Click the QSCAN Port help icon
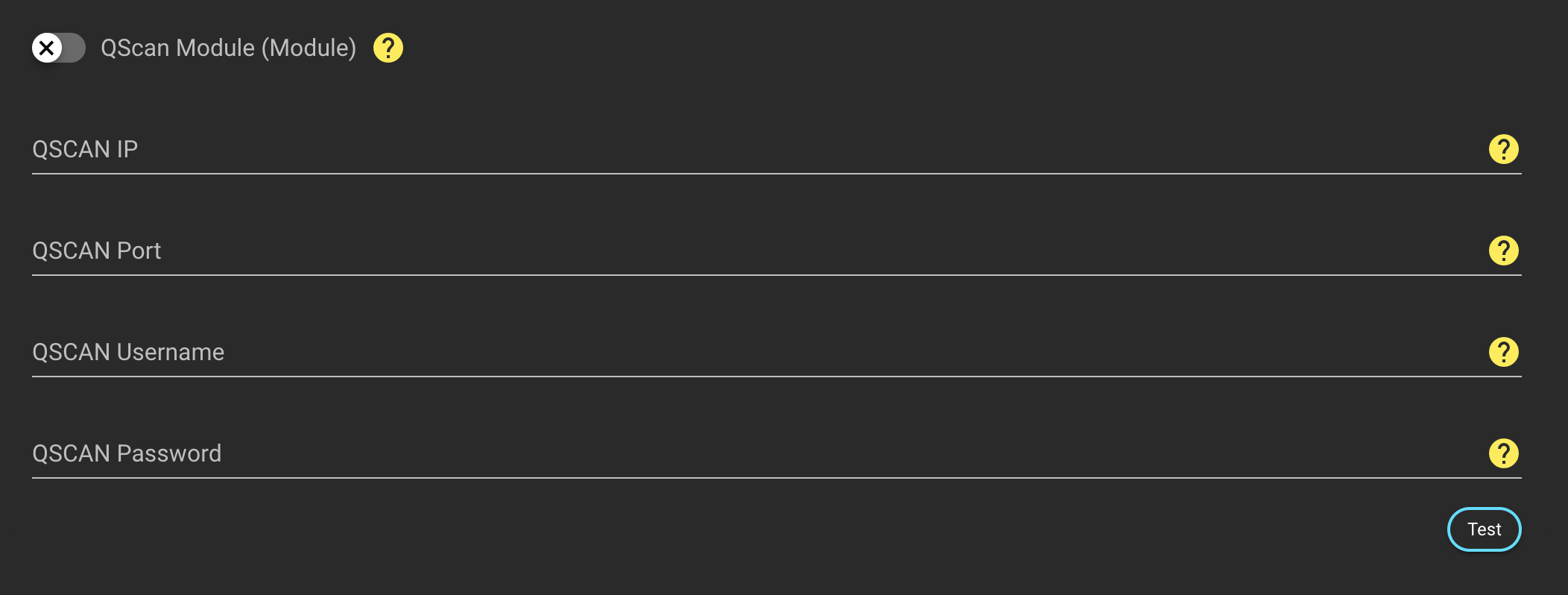Screen dimensions: 1568x595 1503,251
